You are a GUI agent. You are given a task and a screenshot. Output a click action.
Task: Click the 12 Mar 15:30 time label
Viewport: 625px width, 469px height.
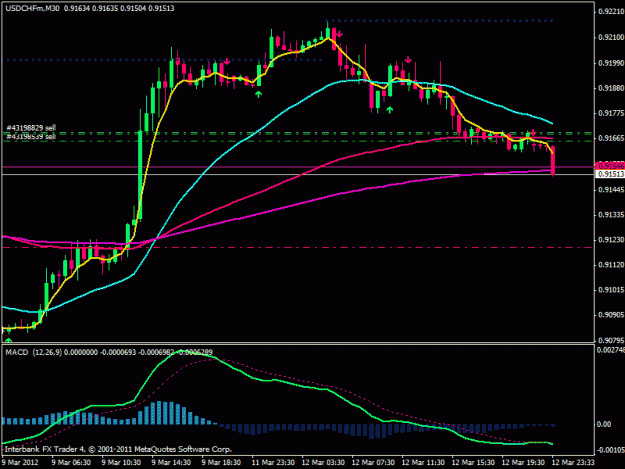[473, 462]
